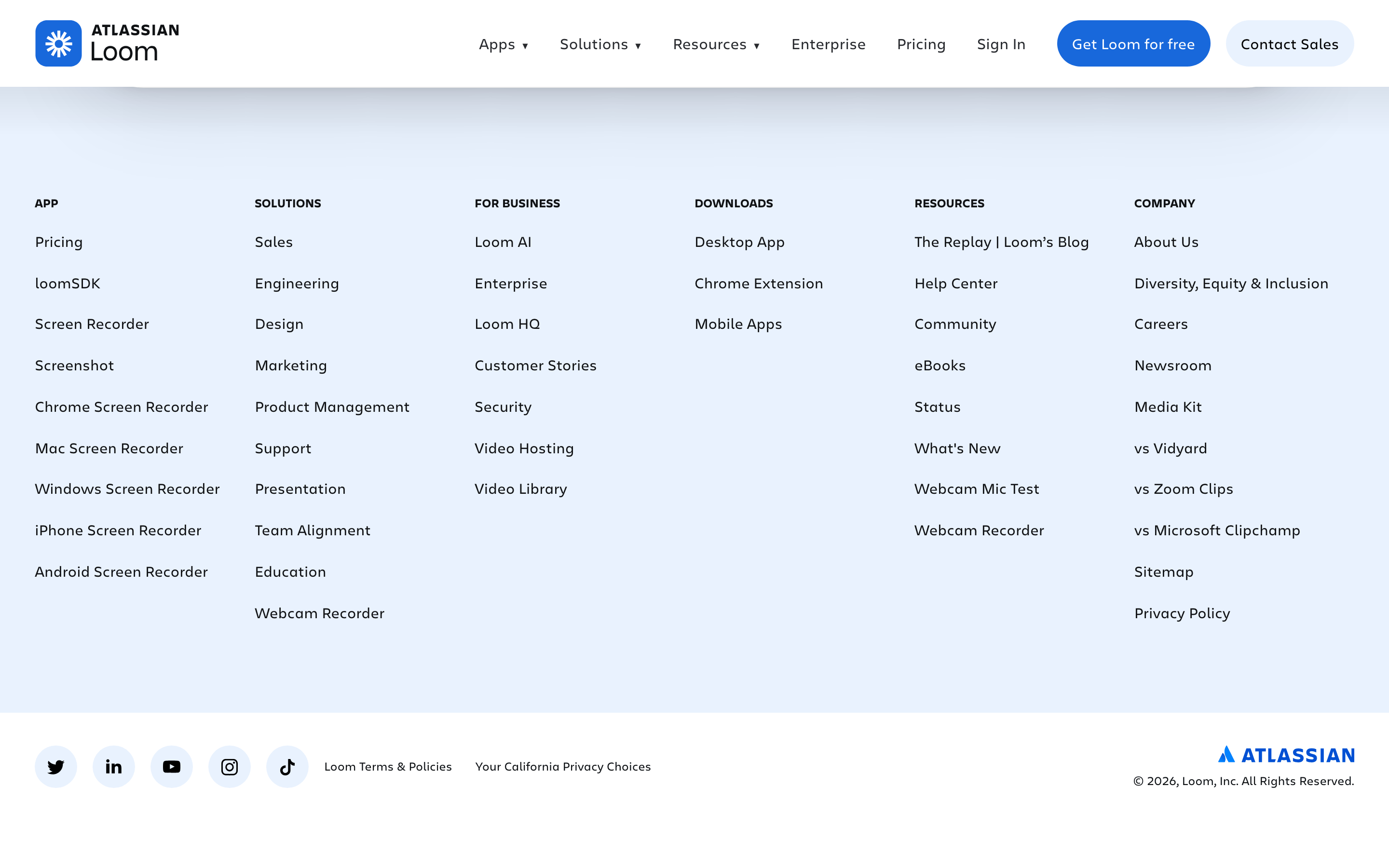Expand the Apps dropdown menu
The height and width of the screenshot is (868, 1389).
click(504, 44)
